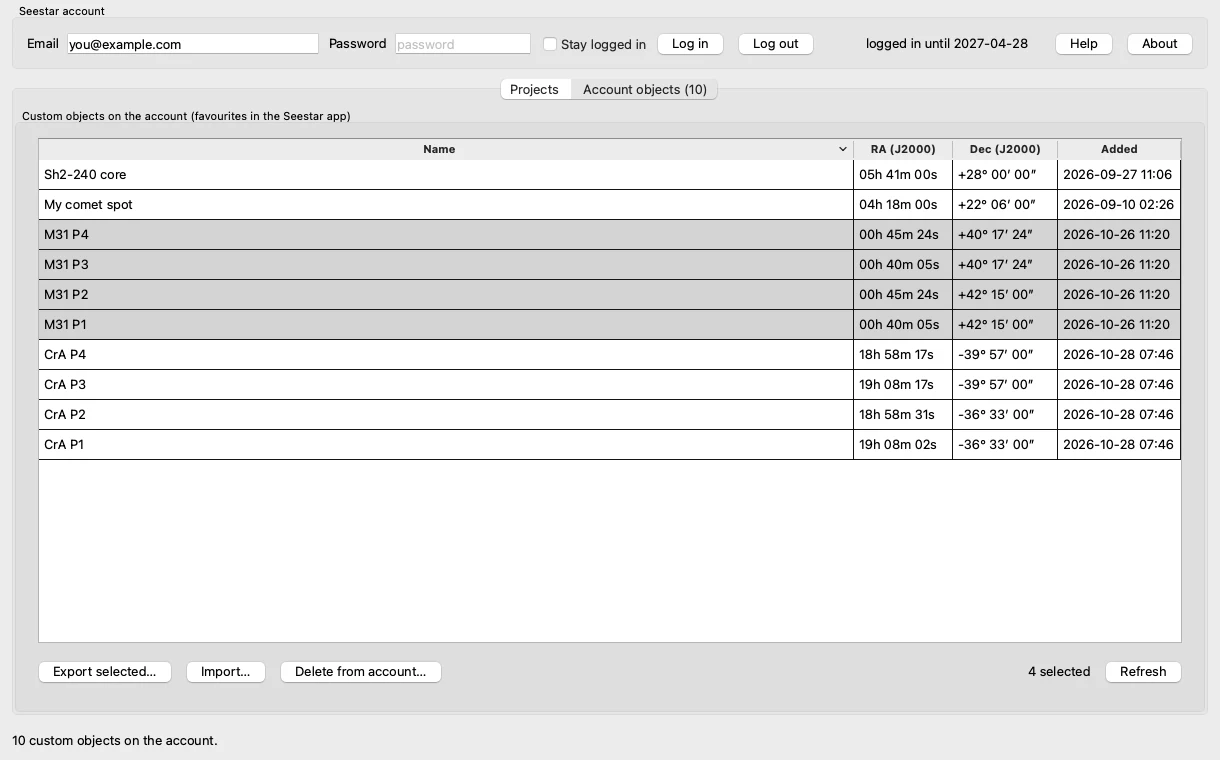
Task: Sort by the Added column header
Action: (1119, 149)
